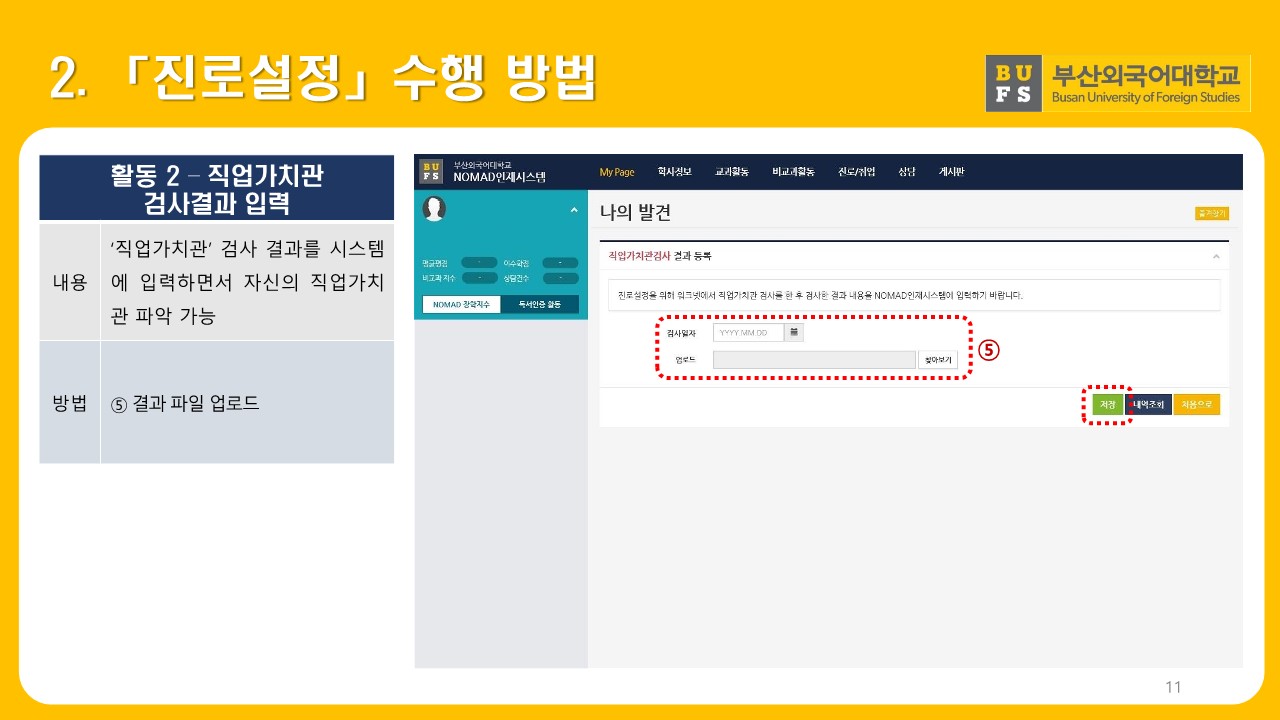The height and width of the screenshot is (720, 1280).
Task: Switch to the NOMAD 장학지수 tab
Action: 461,304
